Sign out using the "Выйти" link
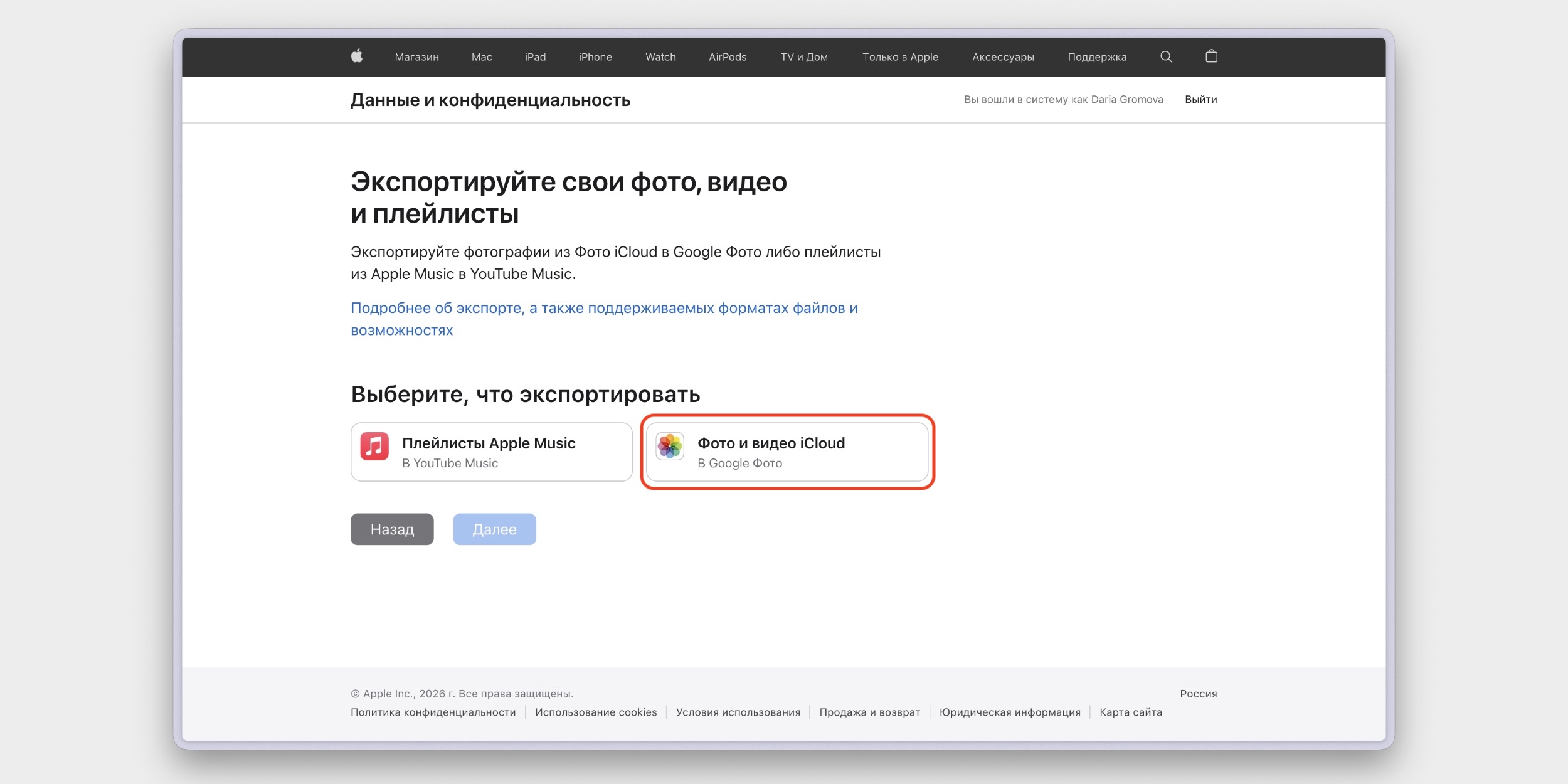Viewport: 1568px width, 784px height. click(1200, 99)
